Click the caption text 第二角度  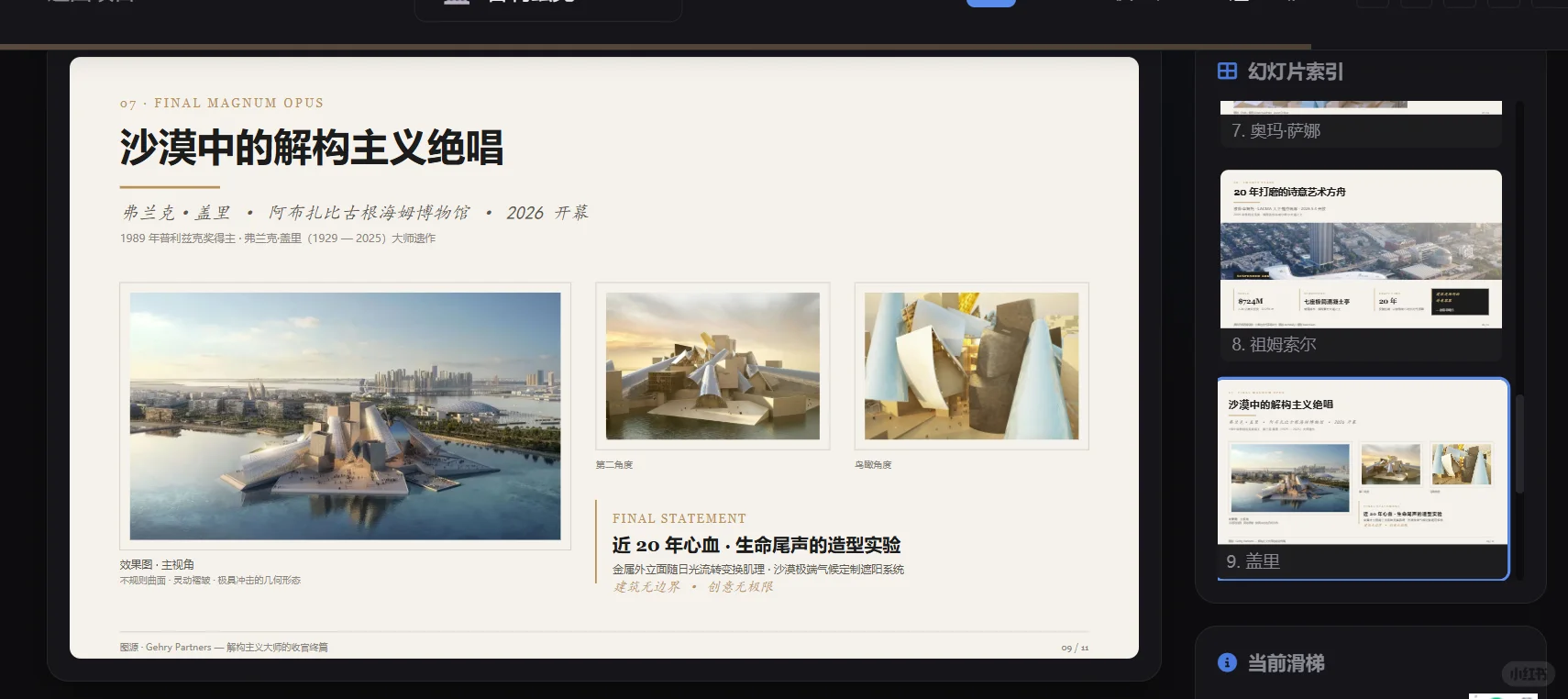pyautogui.click(x=614, y=465)
